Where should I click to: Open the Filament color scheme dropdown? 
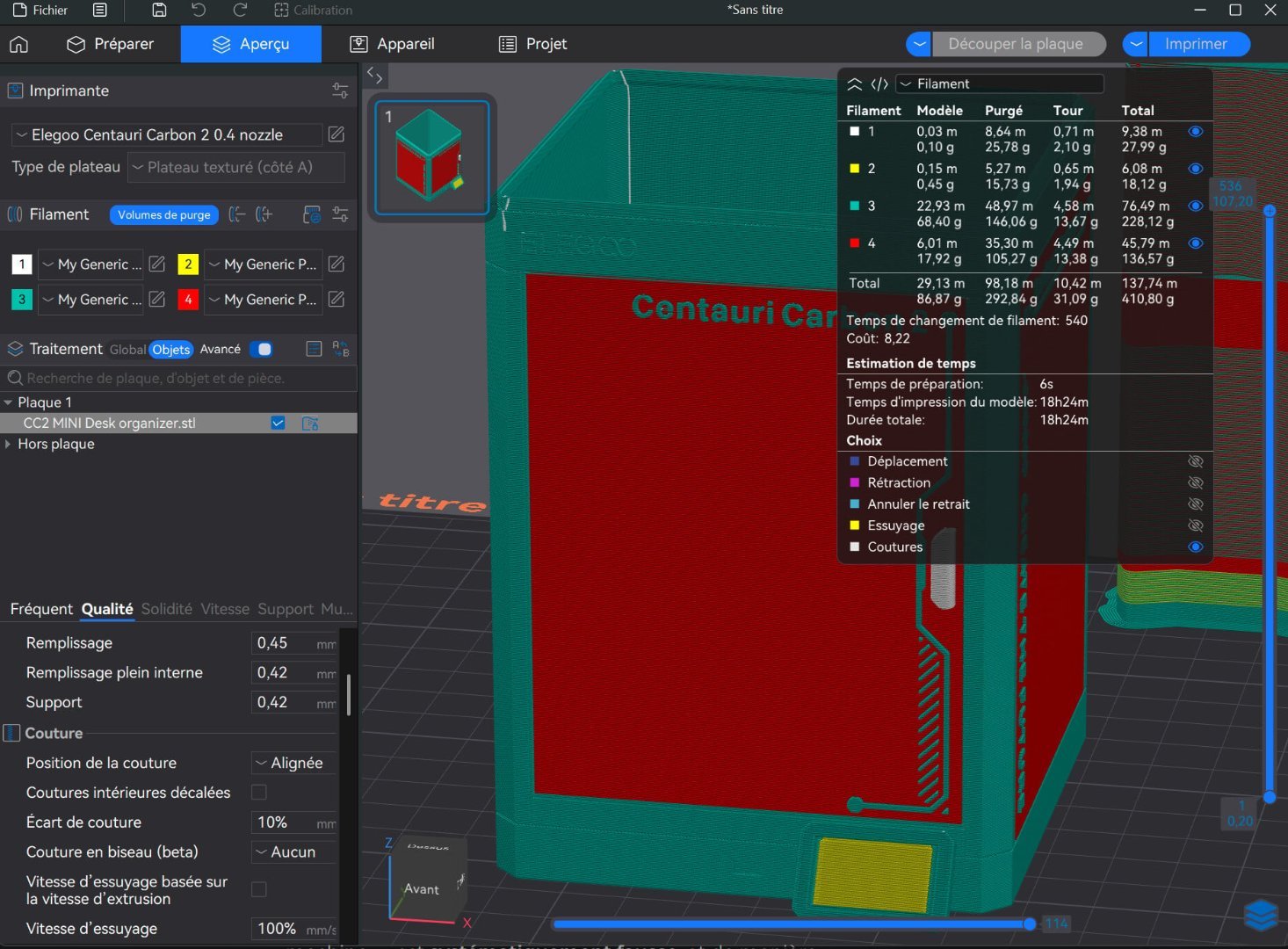coord(1000,84)
